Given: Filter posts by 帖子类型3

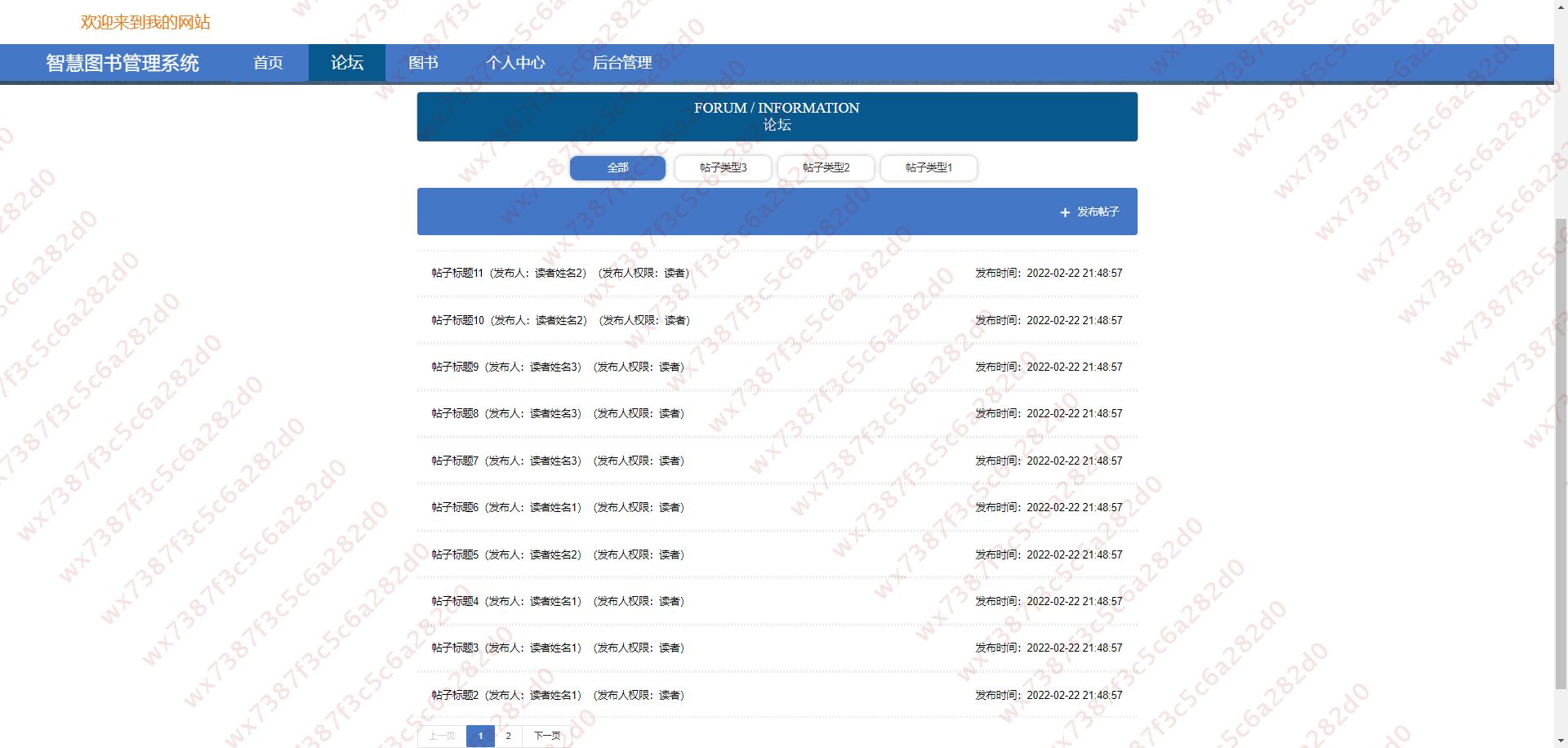Looking at the screenshot, I should click(x=723, y=167).
